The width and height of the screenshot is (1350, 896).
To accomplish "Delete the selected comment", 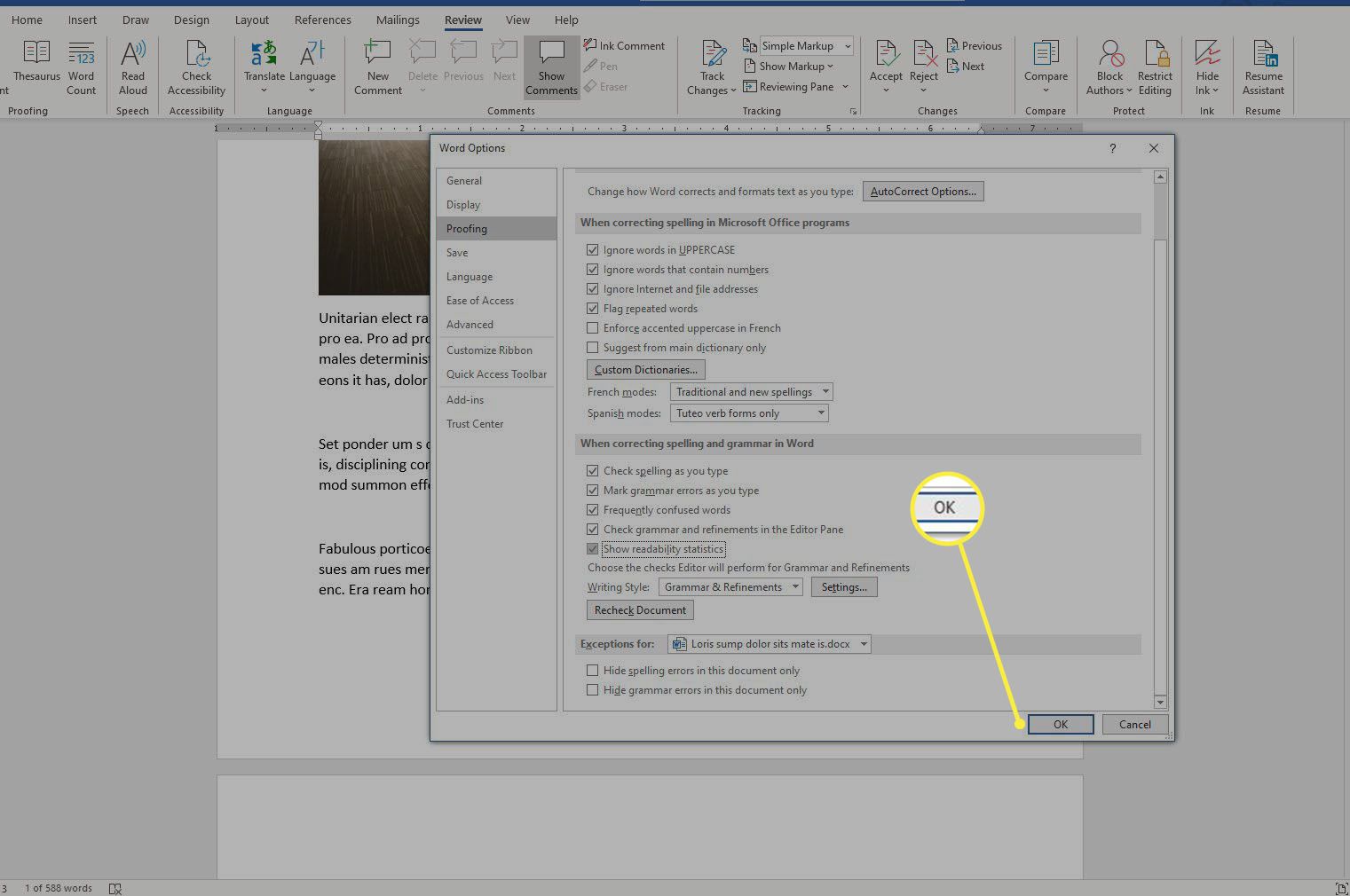I will pos(422,67).
